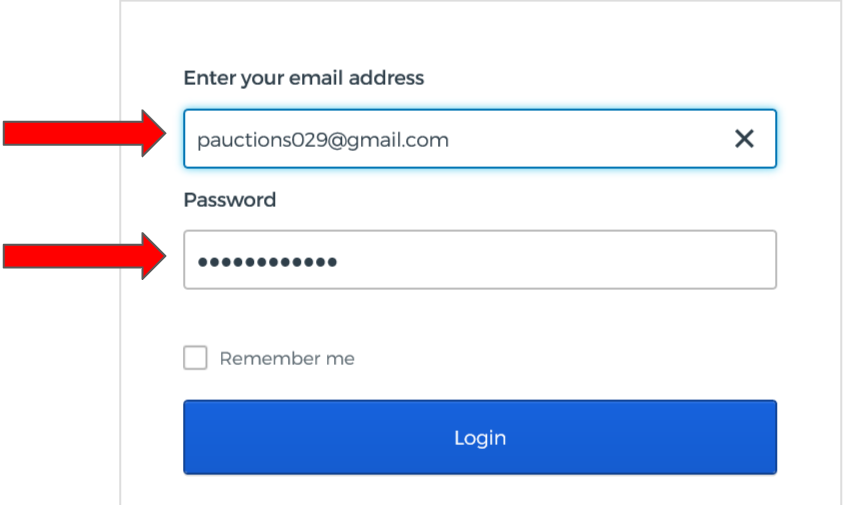This screenshot has height=505, width=844.
Task: Focus the Password input field
Action: [x=480, y=260]
